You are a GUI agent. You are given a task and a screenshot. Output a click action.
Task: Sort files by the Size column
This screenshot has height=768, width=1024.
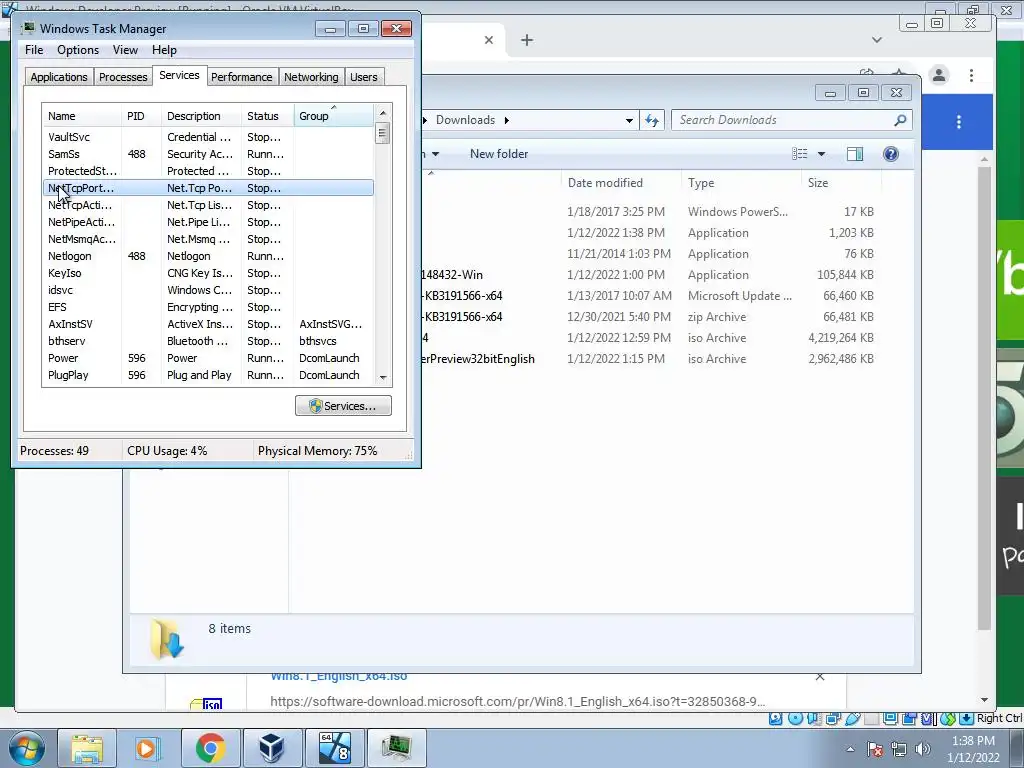click(841, 183)
